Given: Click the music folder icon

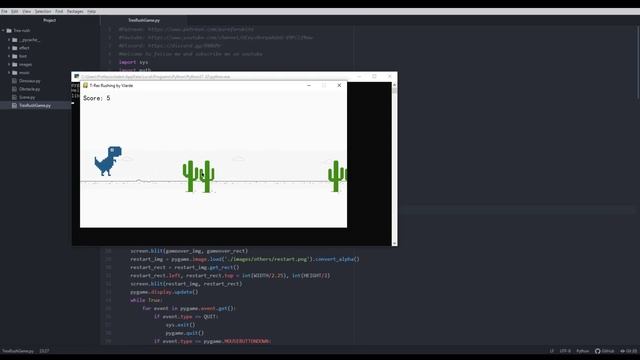Looking at the screenshot, I should point(15,73).
